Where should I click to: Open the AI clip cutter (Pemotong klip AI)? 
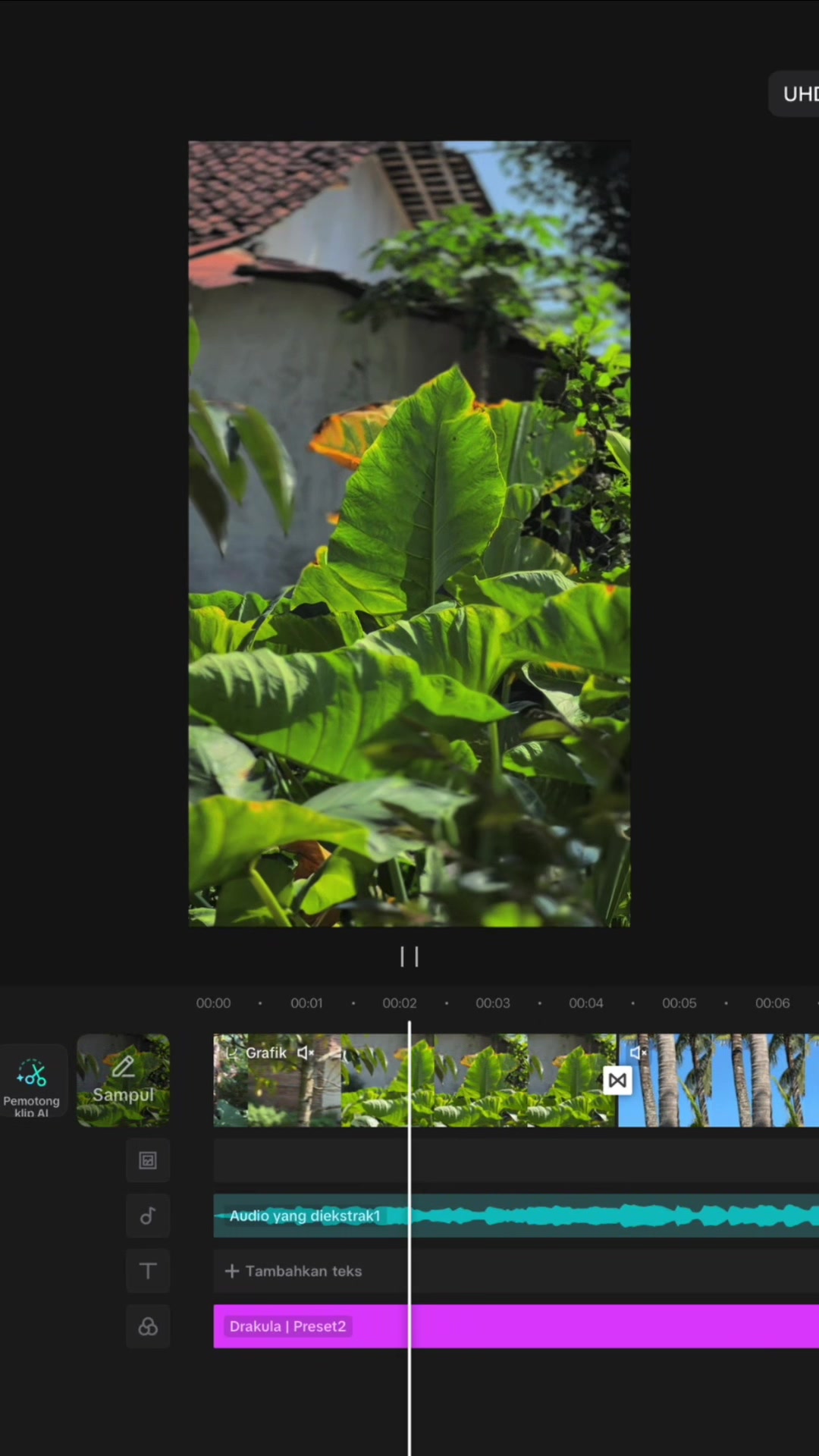pos(32,1081)
